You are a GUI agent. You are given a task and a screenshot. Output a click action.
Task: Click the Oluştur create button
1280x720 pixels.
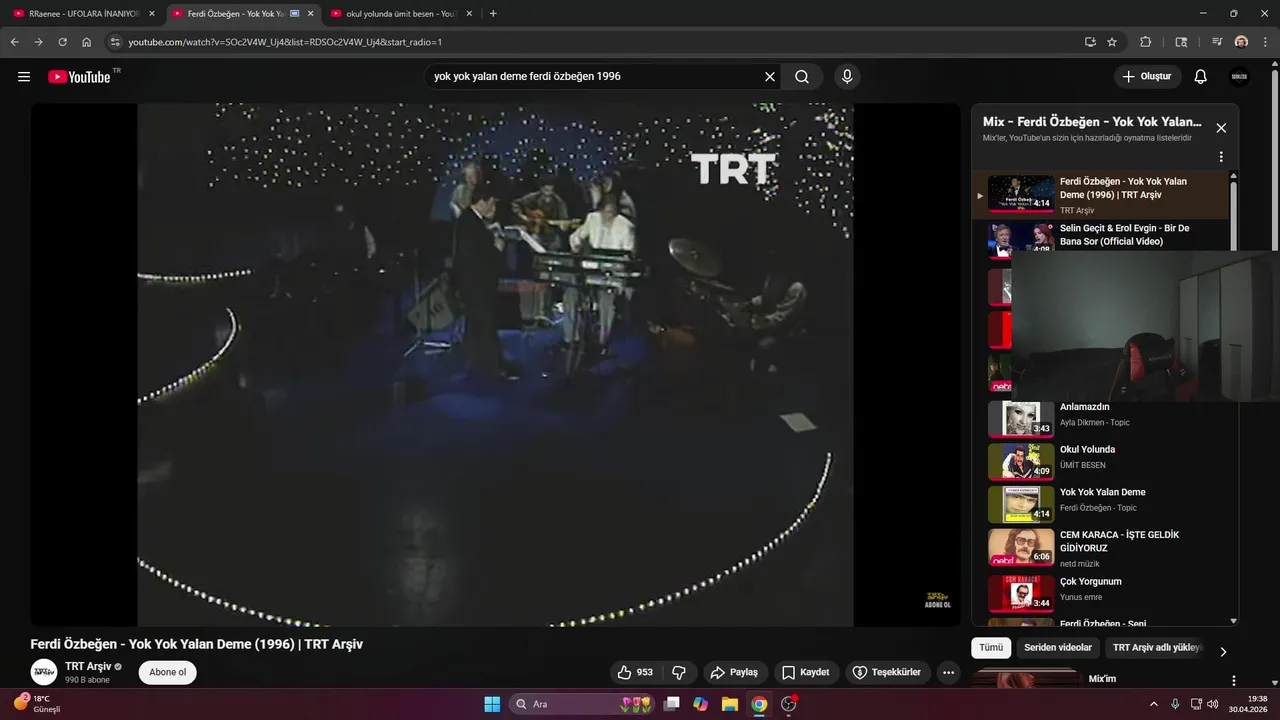coord(1148,77)
